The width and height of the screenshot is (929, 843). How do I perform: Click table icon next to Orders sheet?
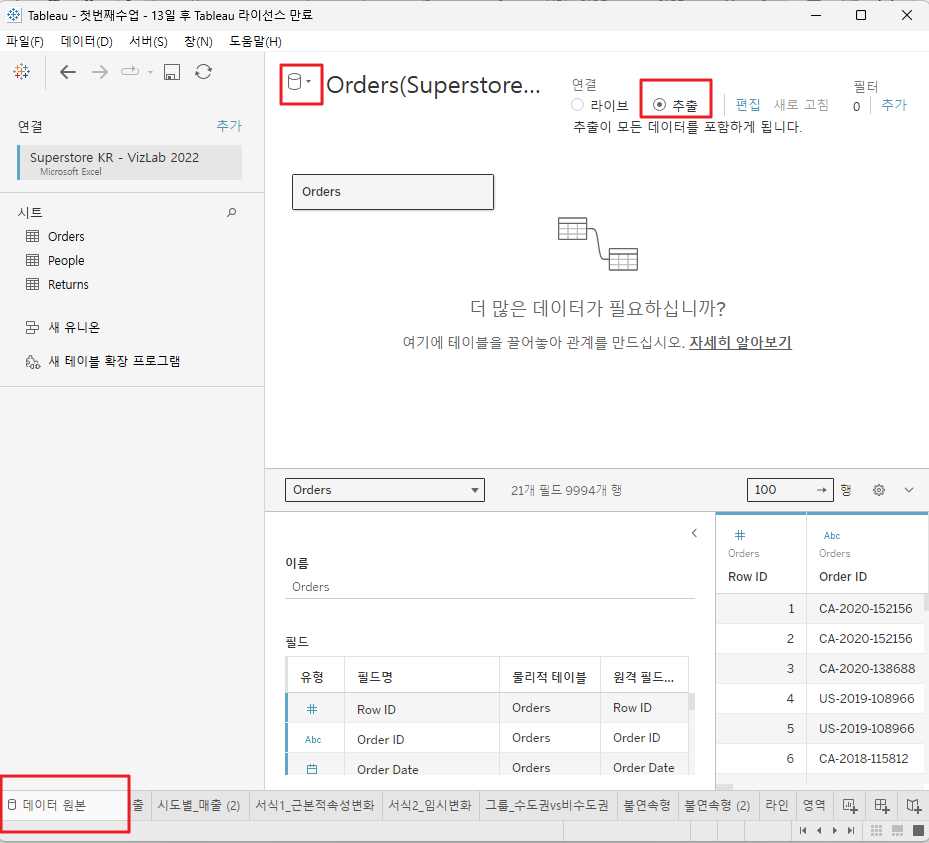point(33,236)
